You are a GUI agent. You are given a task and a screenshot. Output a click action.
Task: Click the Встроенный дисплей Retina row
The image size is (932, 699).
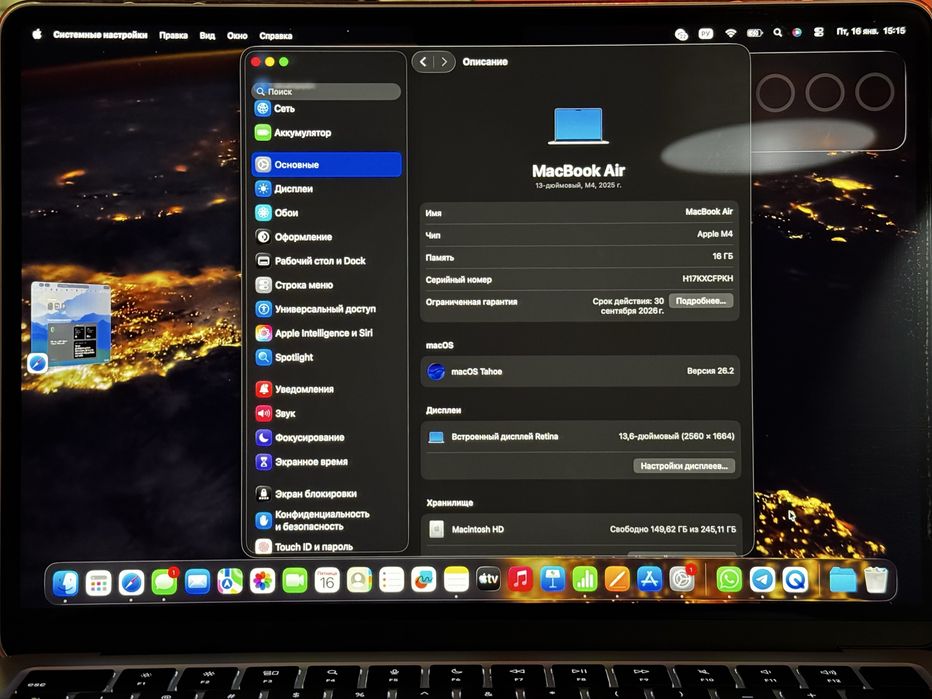(x=580, y=436)
